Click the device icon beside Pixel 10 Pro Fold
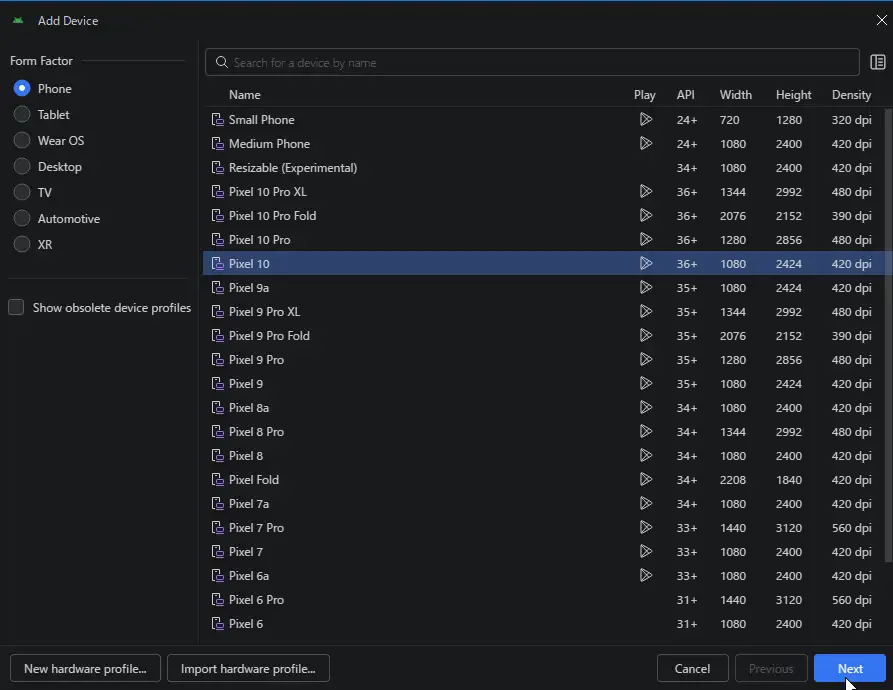The image size is (893, 690). pos(218,215)
